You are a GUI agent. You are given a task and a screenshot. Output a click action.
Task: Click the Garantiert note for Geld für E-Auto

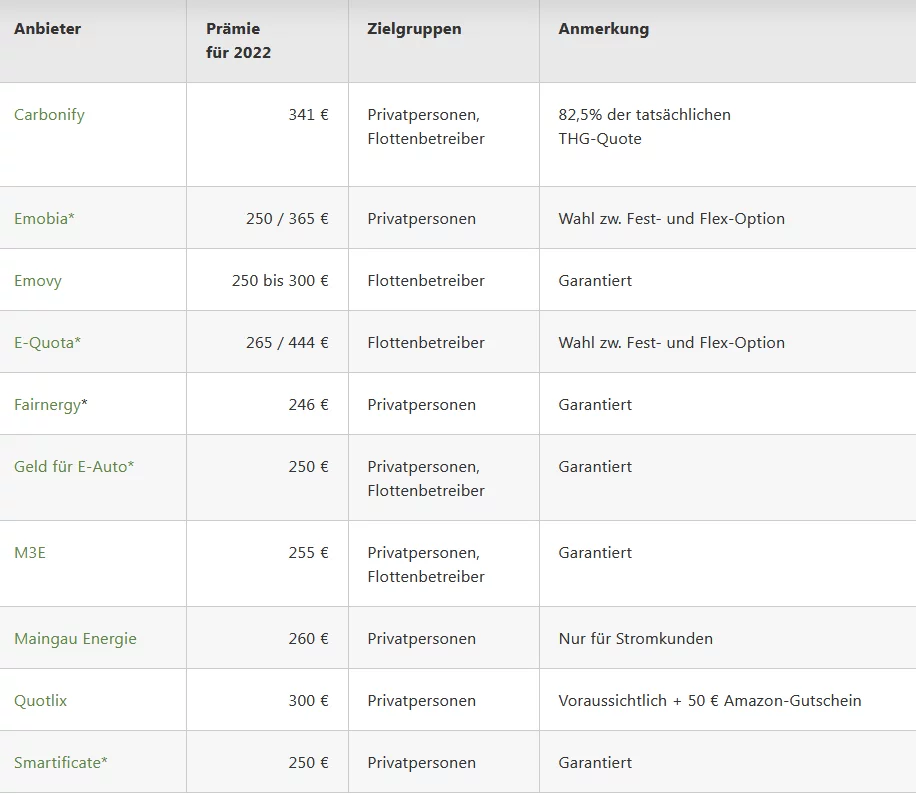pyautogui.click(x=595, y=467)
